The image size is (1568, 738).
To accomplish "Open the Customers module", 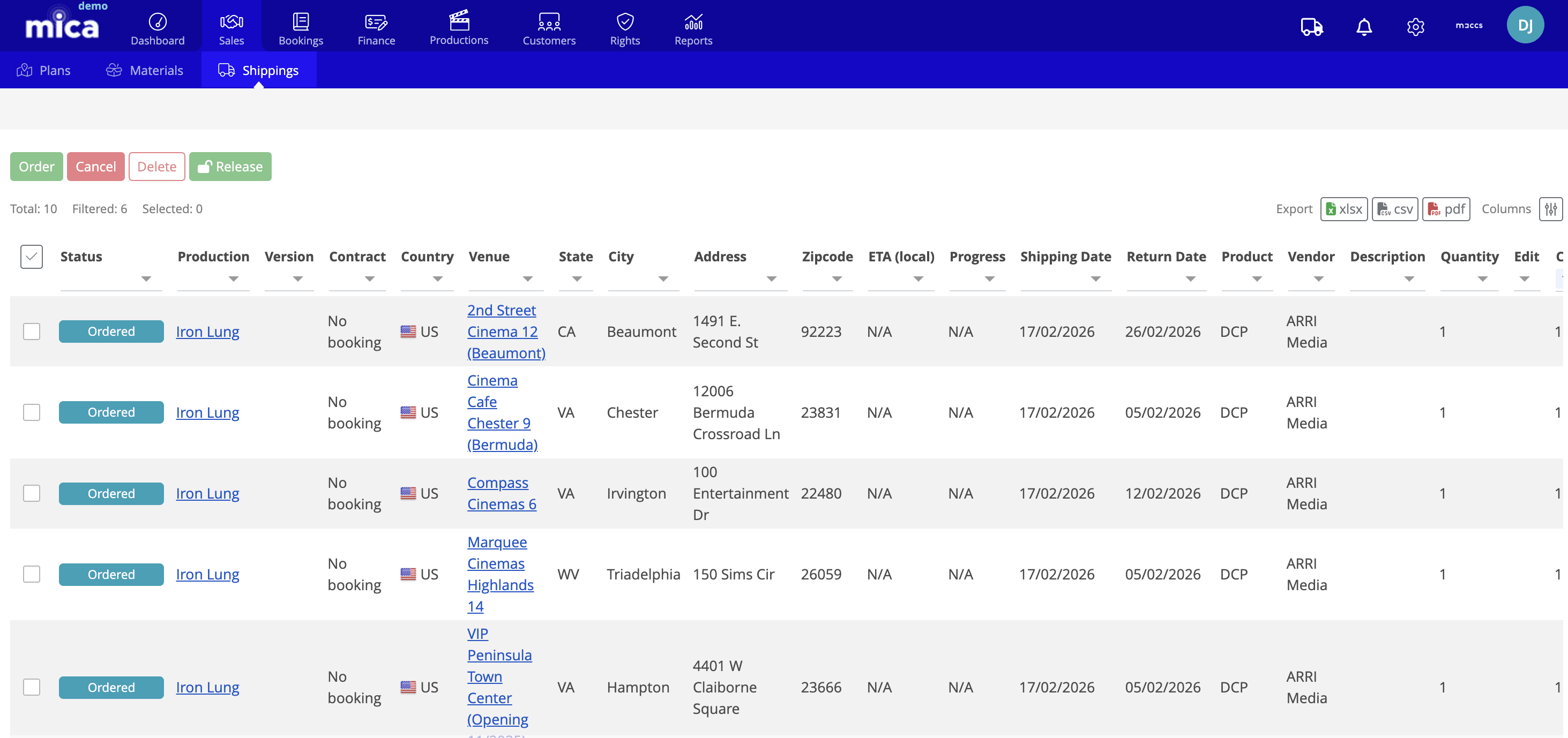I will (x=549, y=27).
